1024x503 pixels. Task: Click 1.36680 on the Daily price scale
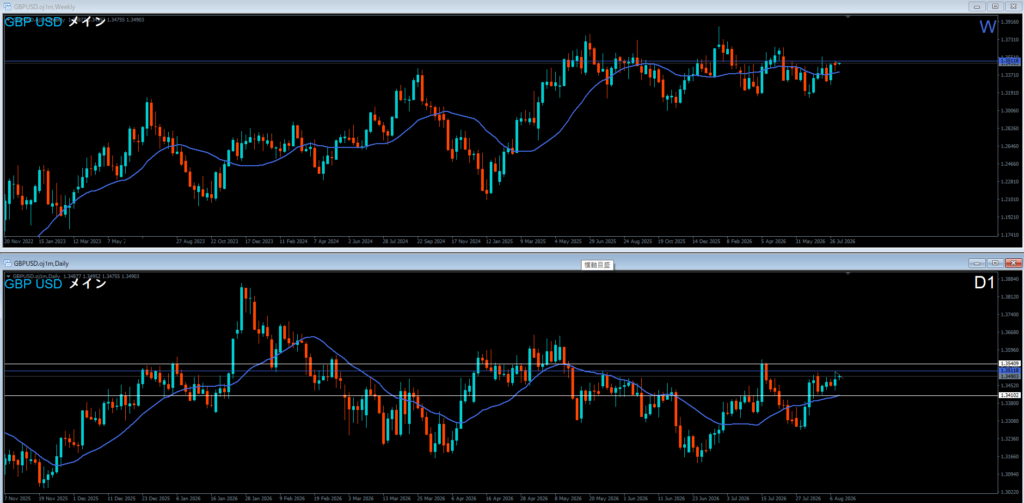click(x=1010, y=333)
